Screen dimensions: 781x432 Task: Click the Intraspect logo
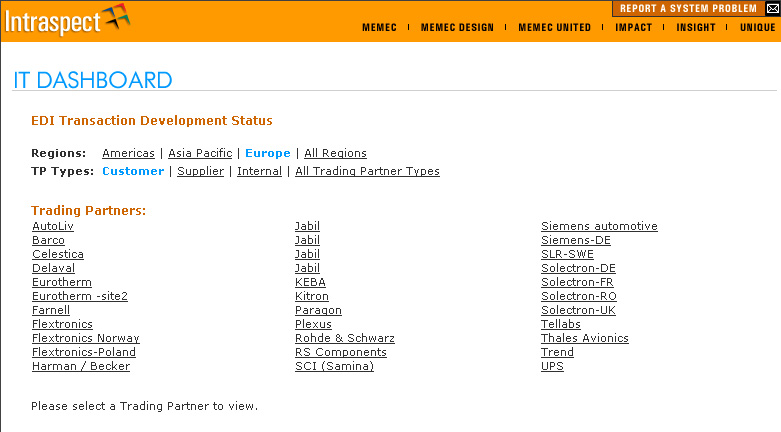click(x=67, y=20)
